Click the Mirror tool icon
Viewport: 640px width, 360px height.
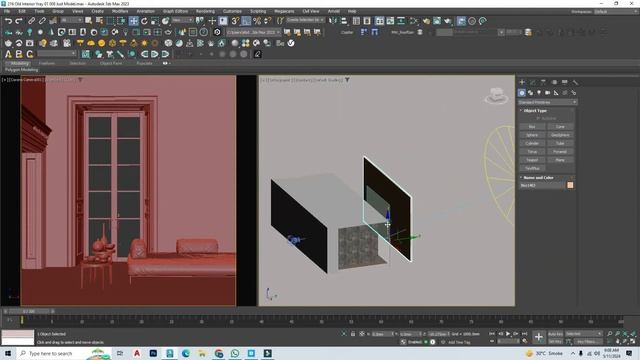coord(333,21)
